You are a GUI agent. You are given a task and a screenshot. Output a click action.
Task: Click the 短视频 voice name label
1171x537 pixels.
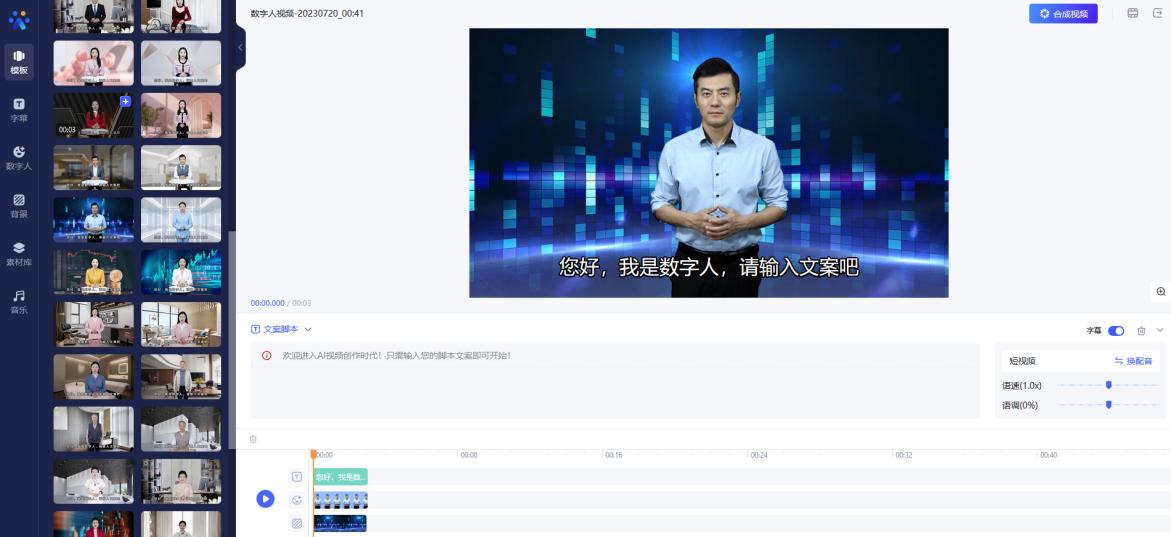1022,361
